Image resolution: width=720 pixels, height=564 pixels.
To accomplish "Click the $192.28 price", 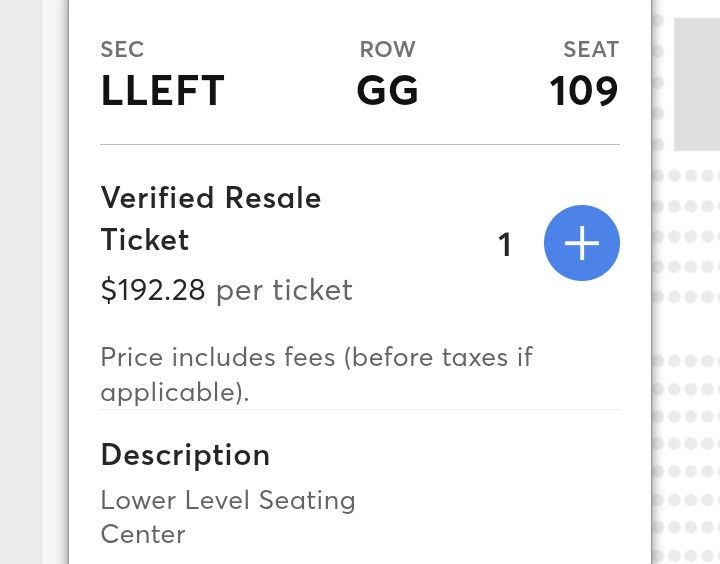I will tap(153, 290).
